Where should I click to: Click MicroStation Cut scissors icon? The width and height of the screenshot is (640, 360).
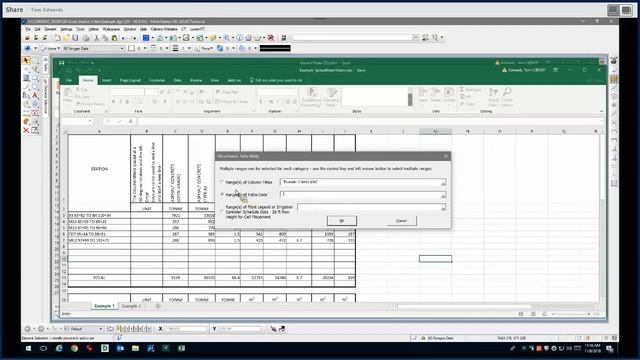(x=97, y=38)
